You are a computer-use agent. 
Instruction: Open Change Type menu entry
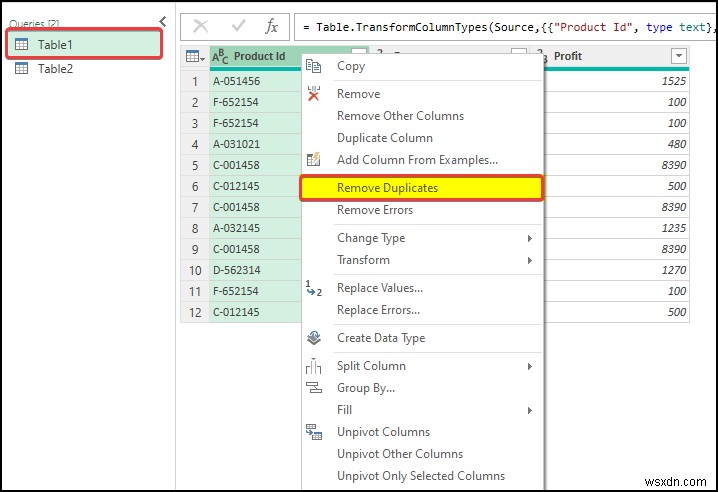(x=371, y=238)
